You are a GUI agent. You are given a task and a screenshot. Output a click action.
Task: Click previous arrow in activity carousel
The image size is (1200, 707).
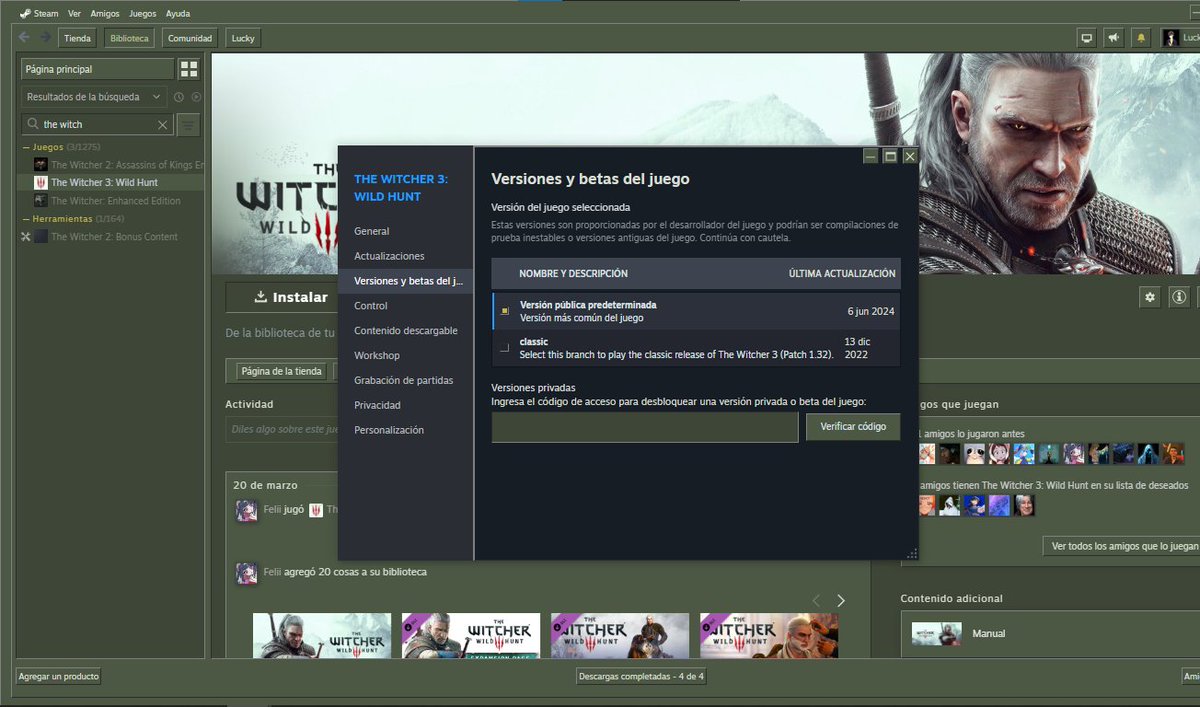click(x=816, y=600)
